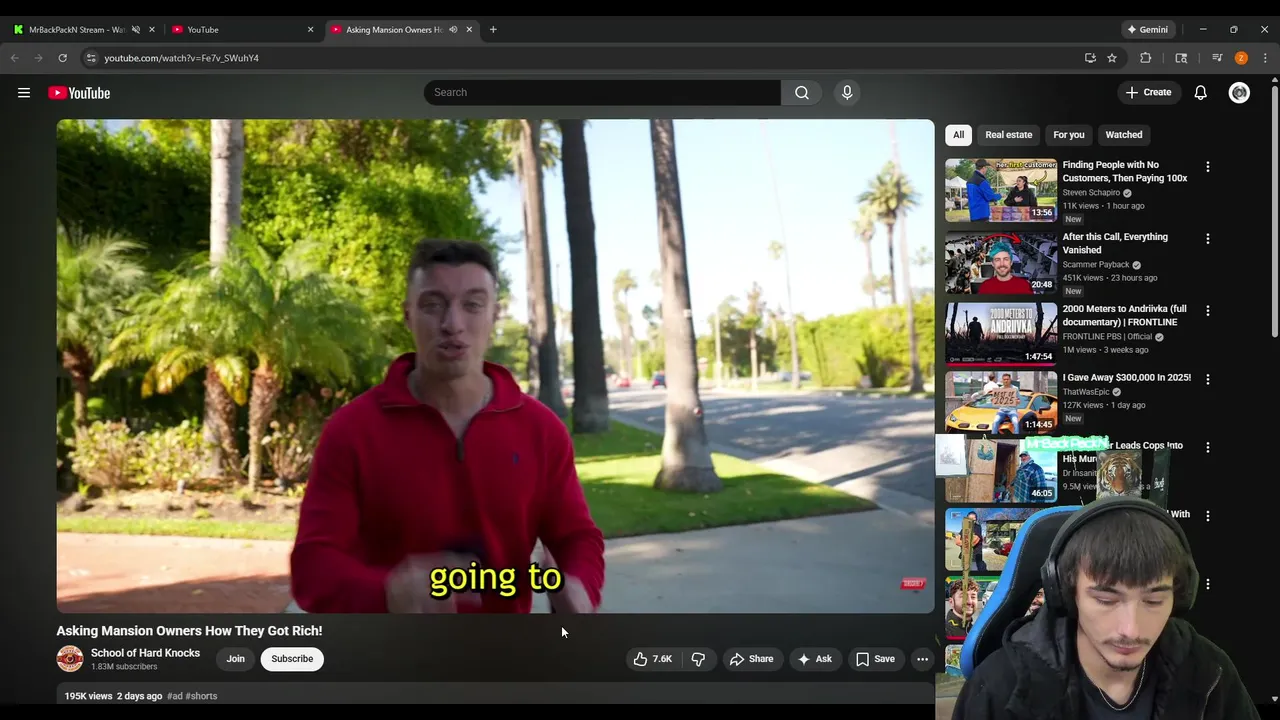This screenshot has height=720, width=1280.
Task: Open I Gave Away $300,000 thumbnail
Action: click(1001, 402)
